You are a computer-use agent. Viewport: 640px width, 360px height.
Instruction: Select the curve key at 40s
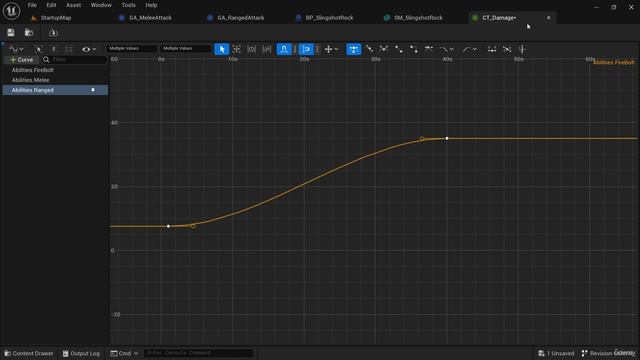pos(447,138)
